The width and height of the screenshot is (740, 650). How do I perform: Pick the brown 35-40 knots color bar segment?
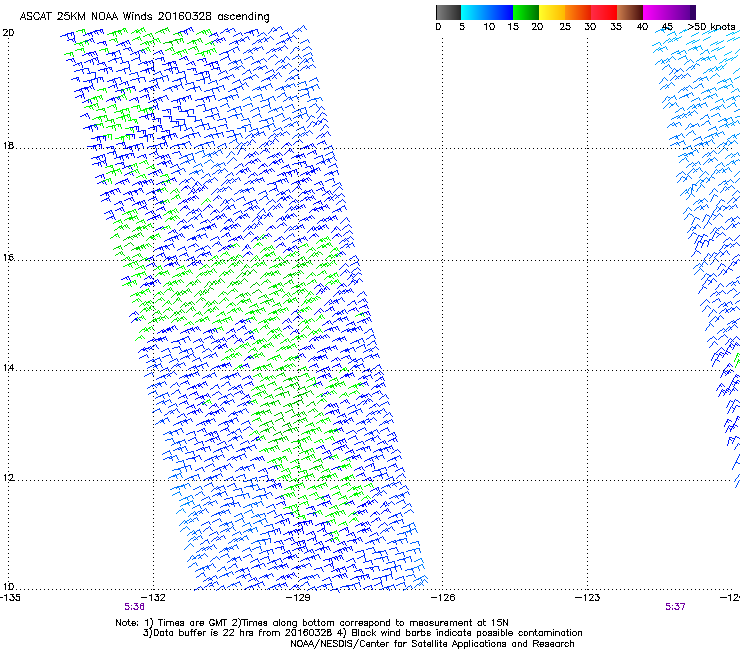[x=630, y=12]
